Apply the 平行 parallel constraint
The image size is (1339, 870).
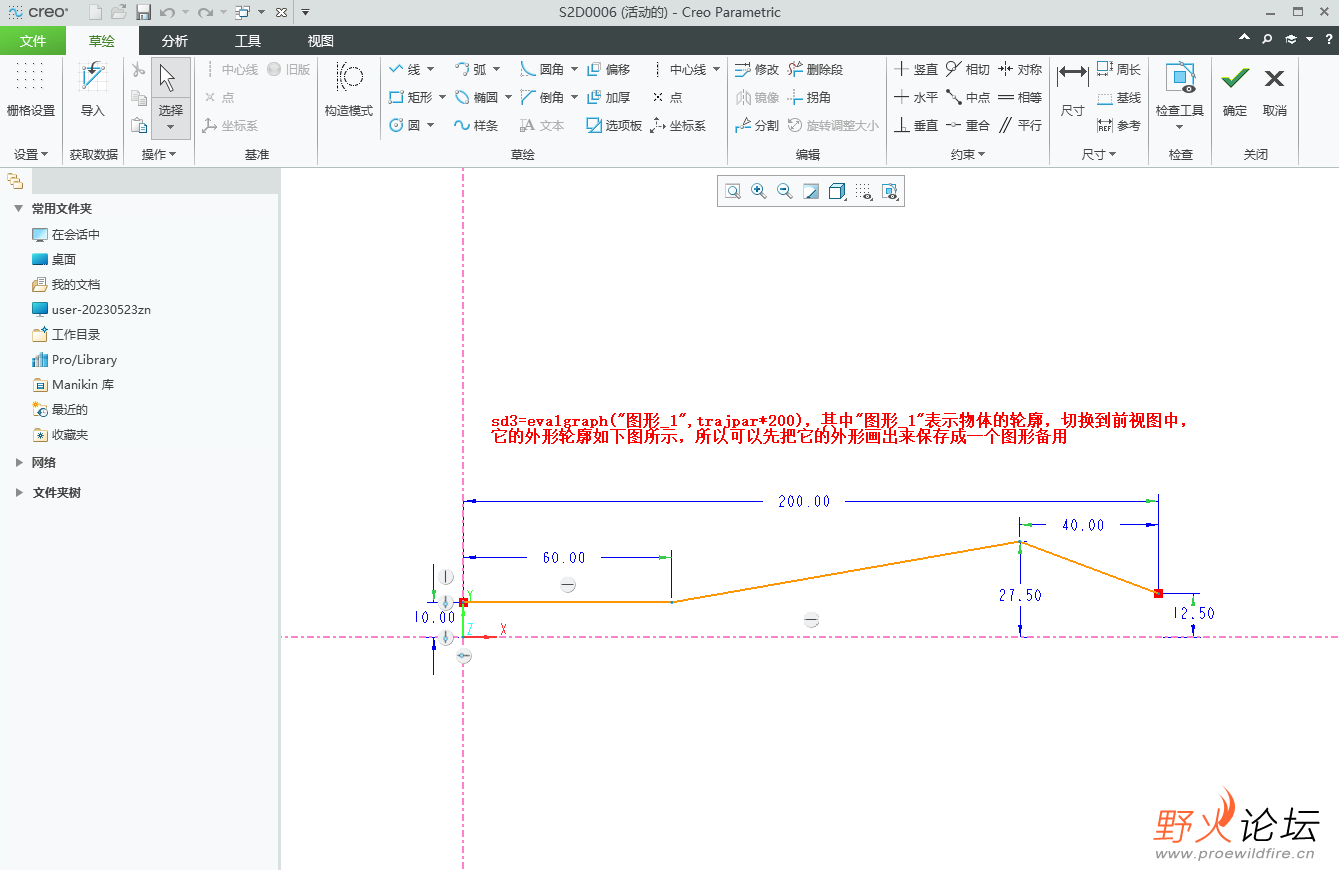[1020, 125]
